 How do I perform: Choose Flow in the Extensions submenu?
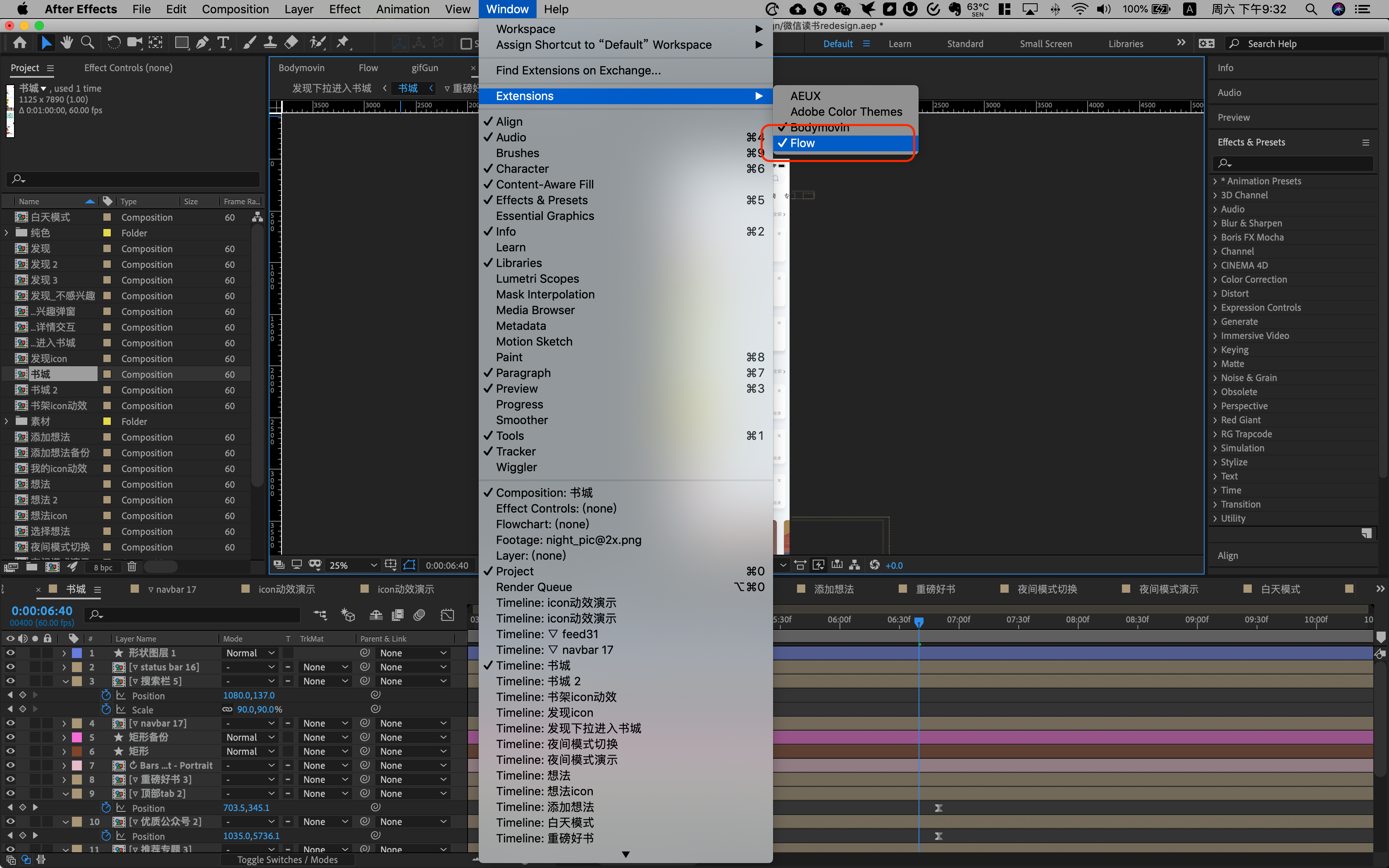point(802,143)
